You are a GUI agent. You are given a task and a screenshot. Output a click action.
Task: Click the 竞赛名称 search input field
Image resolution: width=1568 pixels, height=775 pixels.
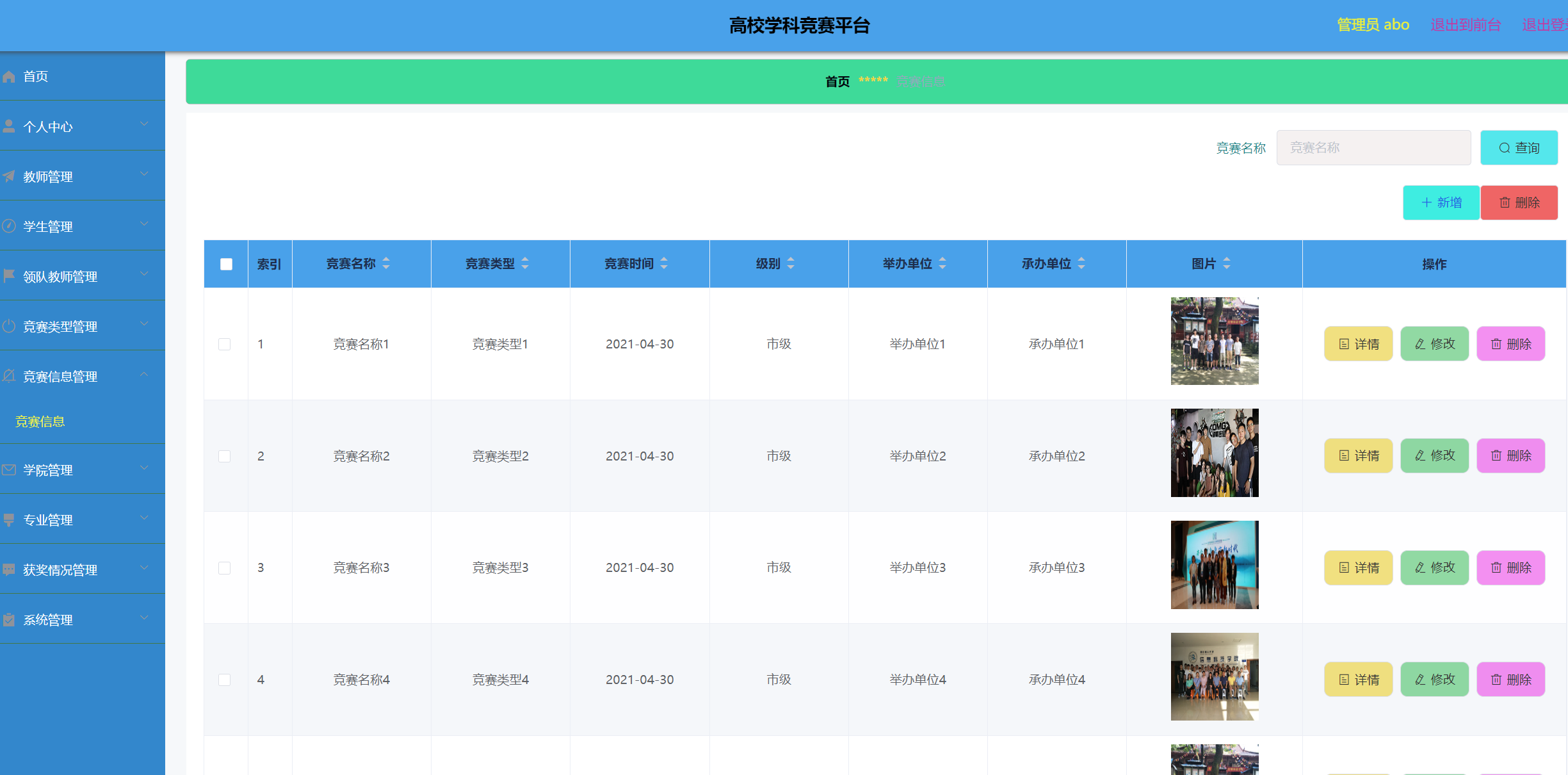(x=1373, y=147)
